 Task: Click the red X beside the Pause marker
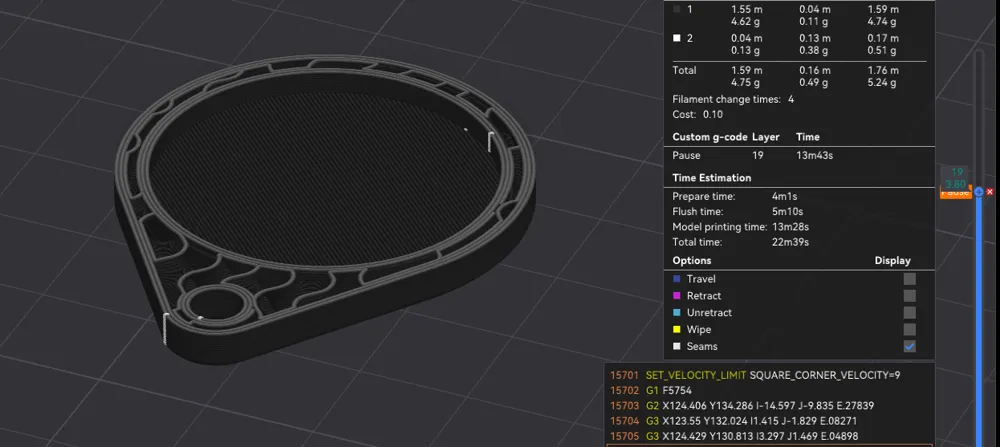(x=990, y=192)
